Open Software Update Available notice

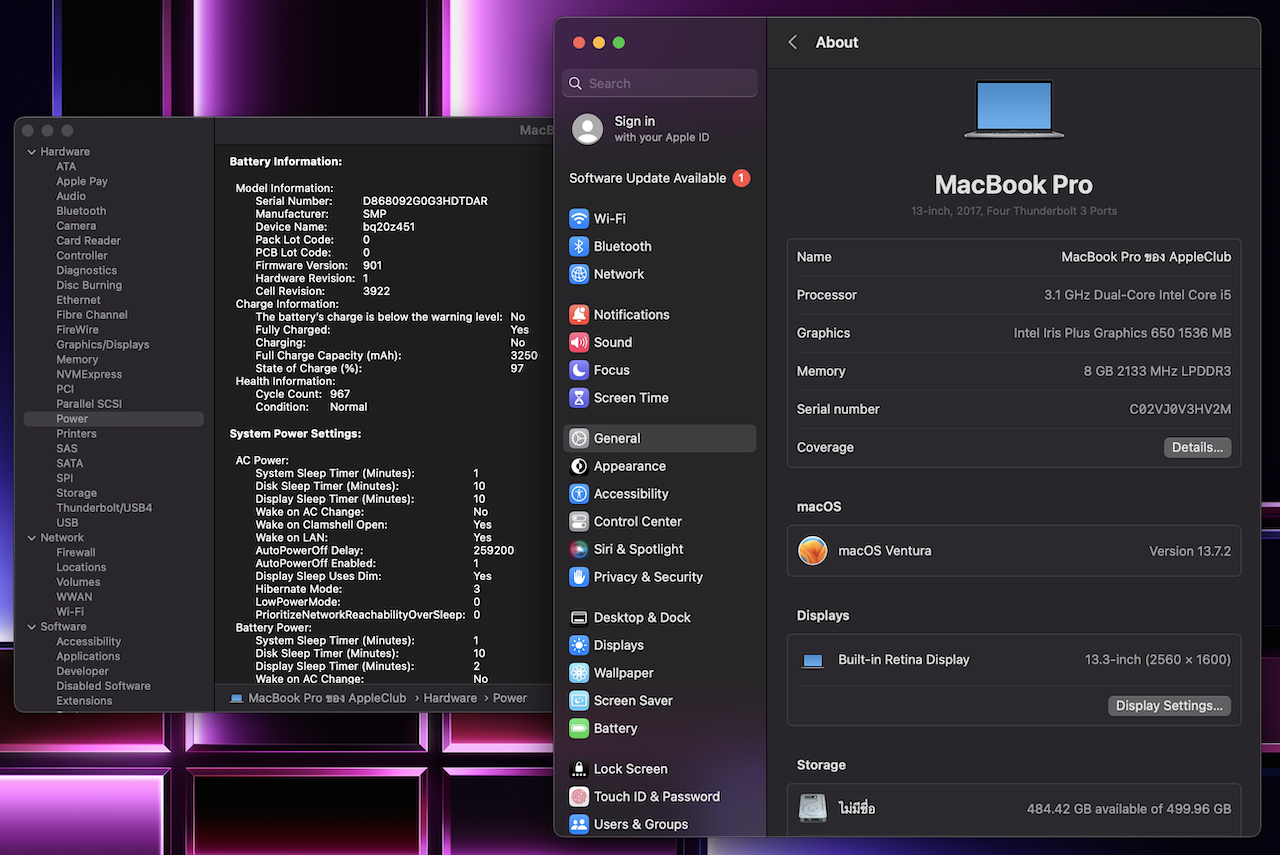point(659,178)
